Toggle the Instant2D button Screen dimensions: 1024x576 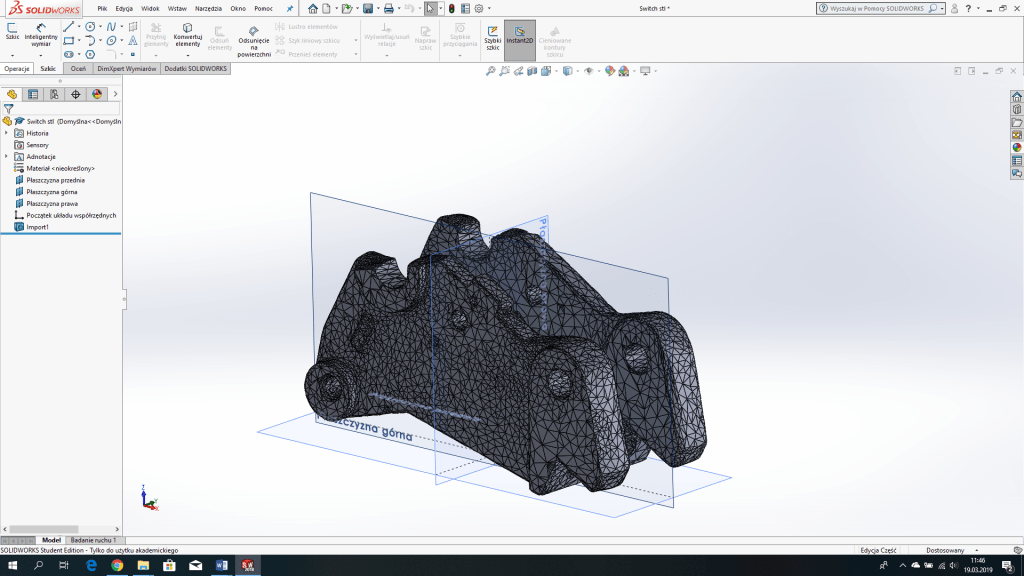click(x=519, y=36)
